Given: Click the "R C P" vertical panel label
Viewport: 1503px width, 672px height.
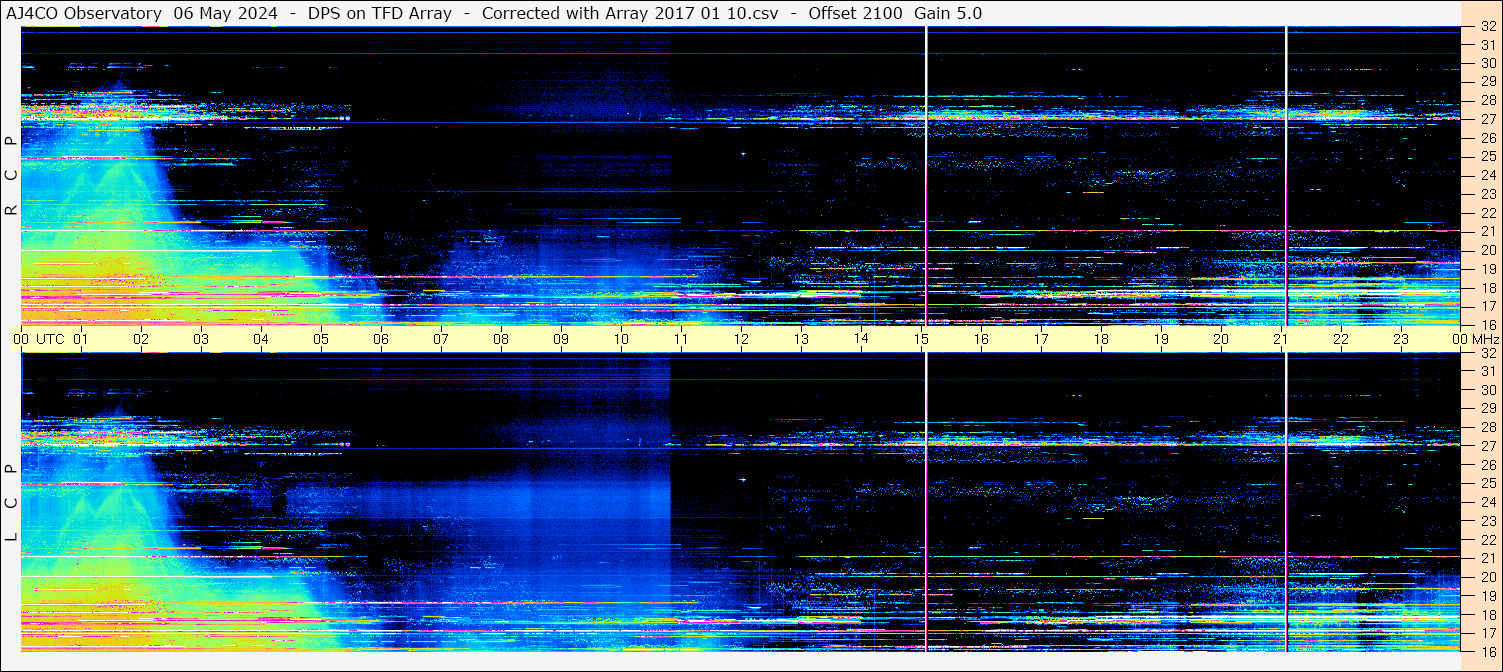Looking at the screenshot, I should 12,176.
